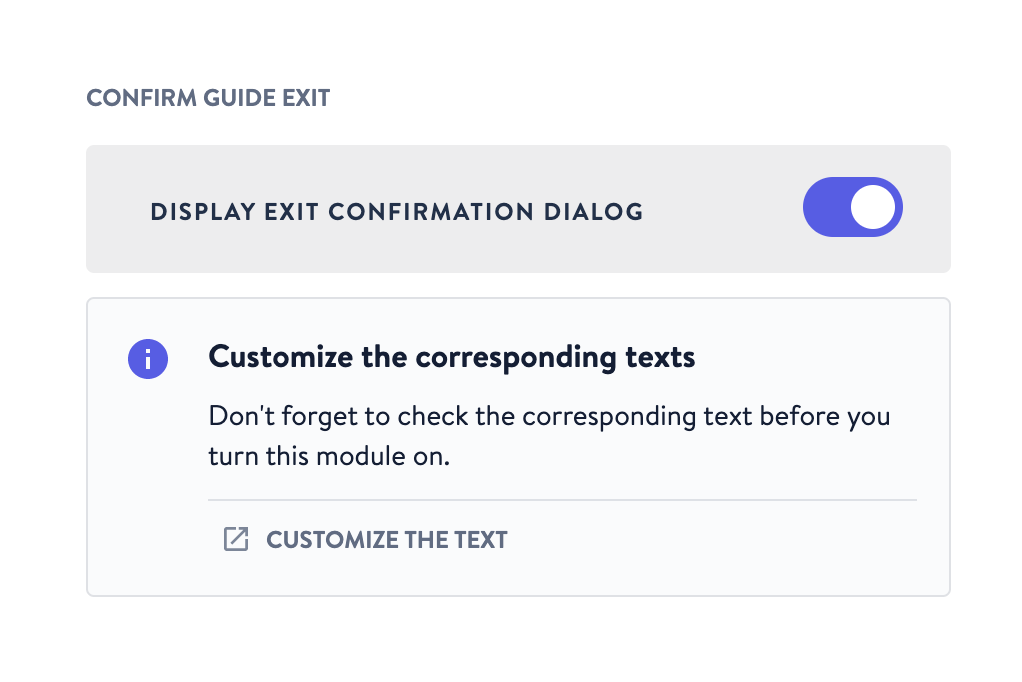1022x682 pixels.
Task: Click the Display Exit Confirmation Dialog label
Action: point(396,212)
